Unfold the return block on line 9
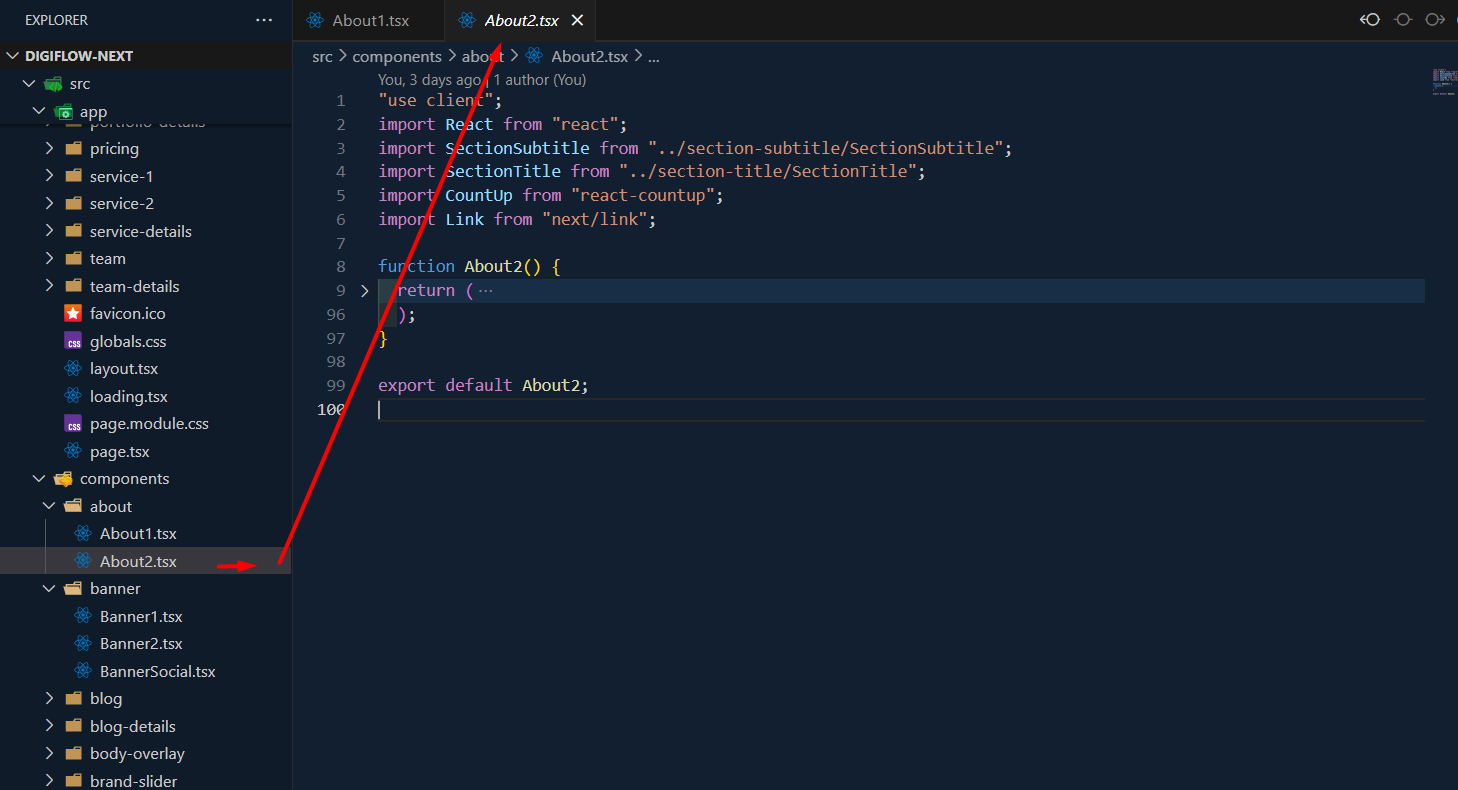The width and height of the screenshot is (1458, 790). pyautogui.click(x=365, y=291)
